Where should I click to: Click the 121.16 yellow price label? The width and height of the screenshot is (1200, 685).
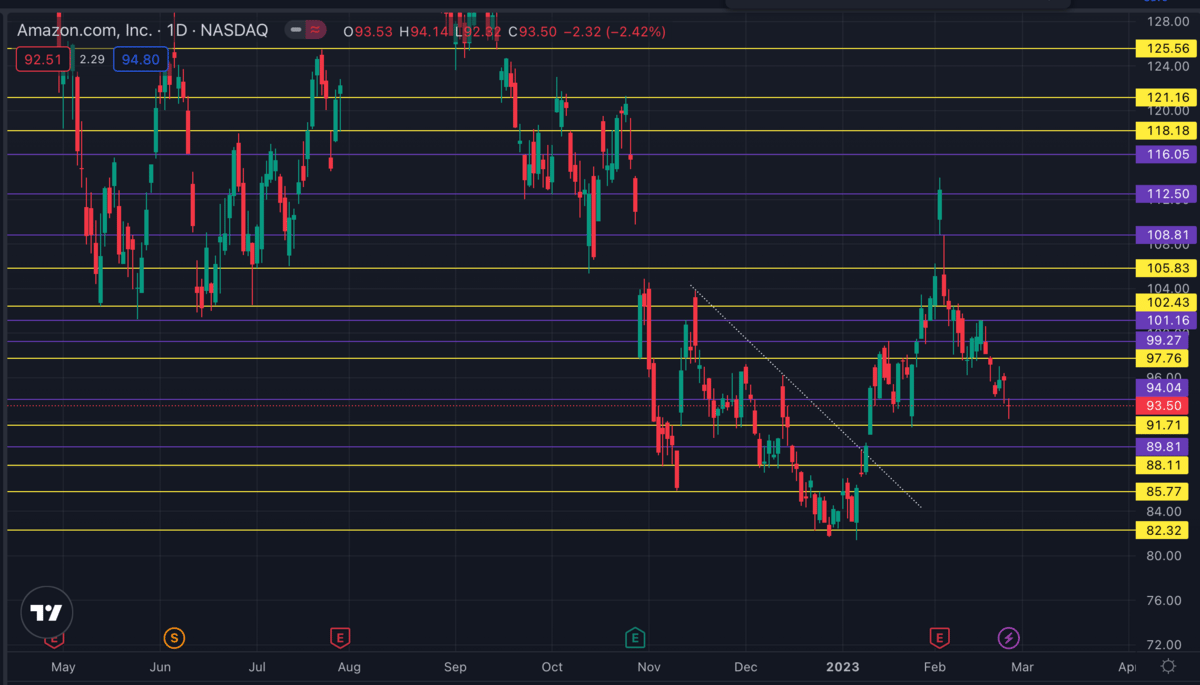(x=1166, y=97)
